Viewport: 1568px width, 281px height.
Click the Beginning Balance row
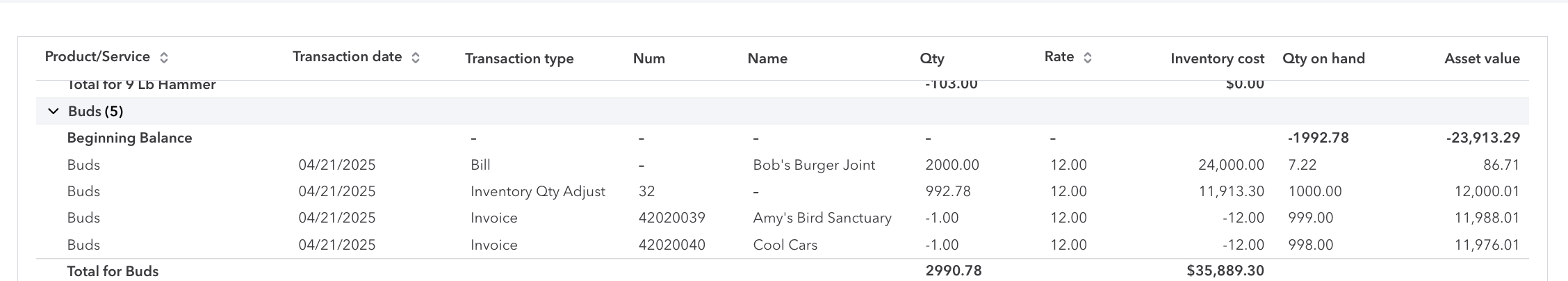click(783, 138)
